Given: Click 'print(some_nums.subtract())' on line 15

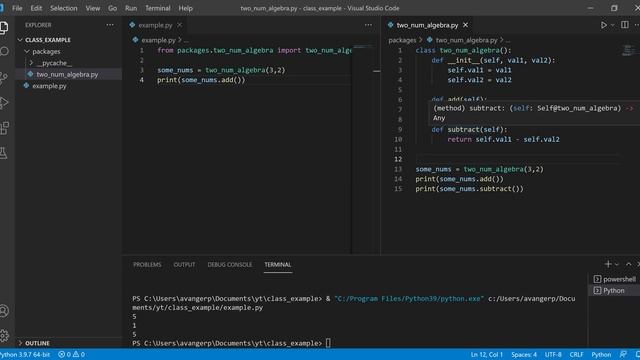Looking at the screenshot, I should (469, 189).
